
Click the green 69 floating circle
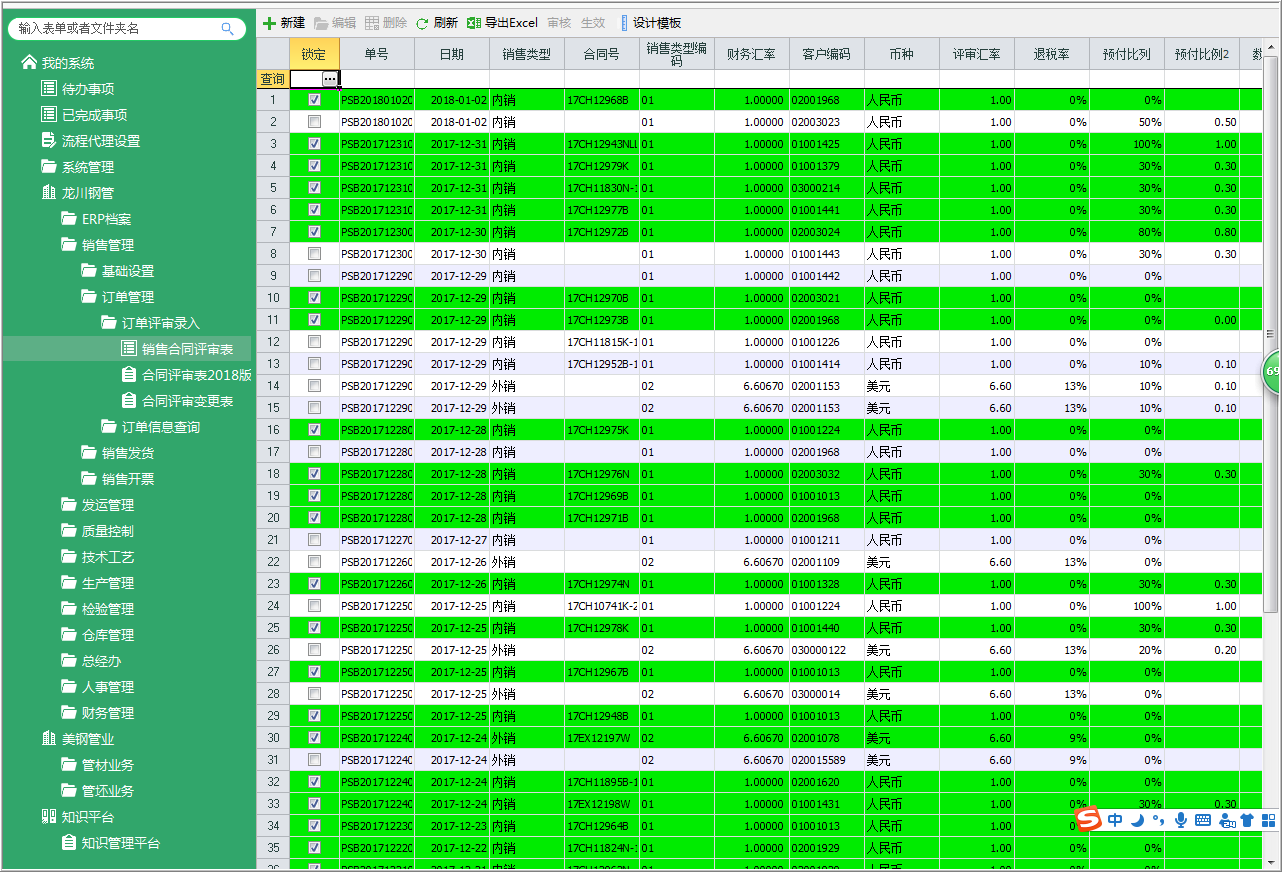1272,371
